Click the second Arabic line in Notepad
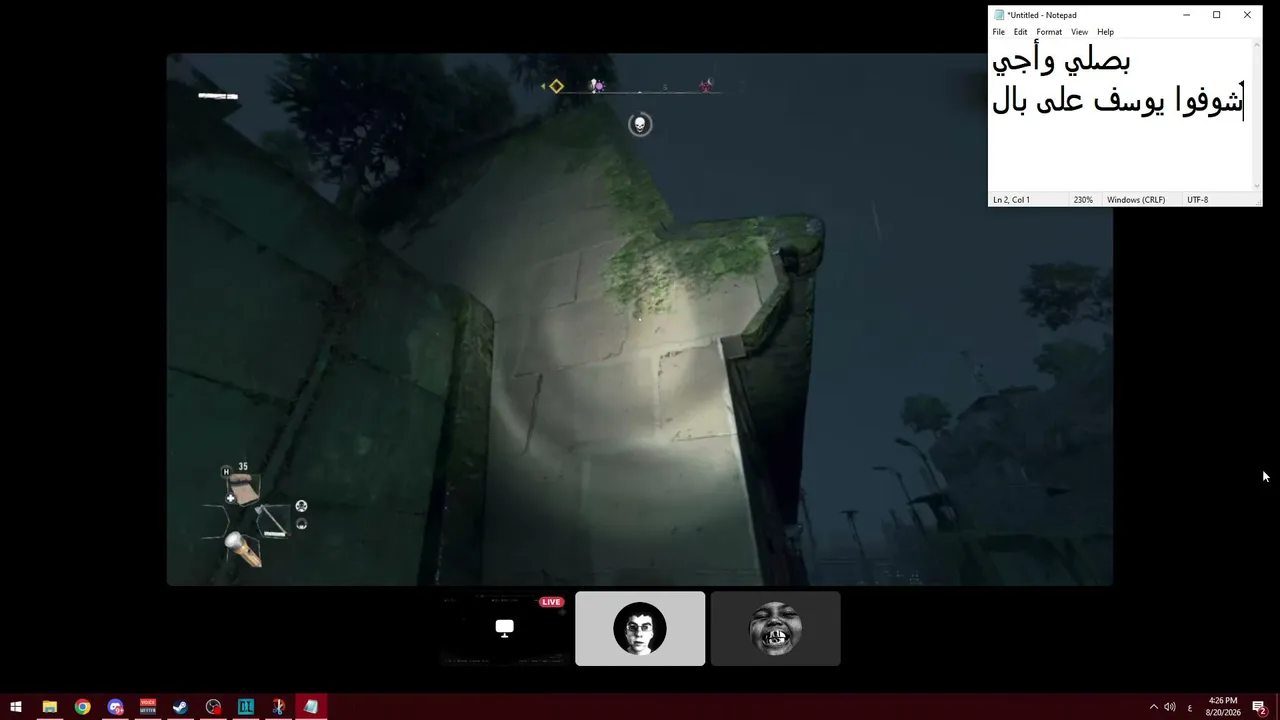Image resolution: width=1280 pixels, height=720 pixels. [x=1117, y=101]
